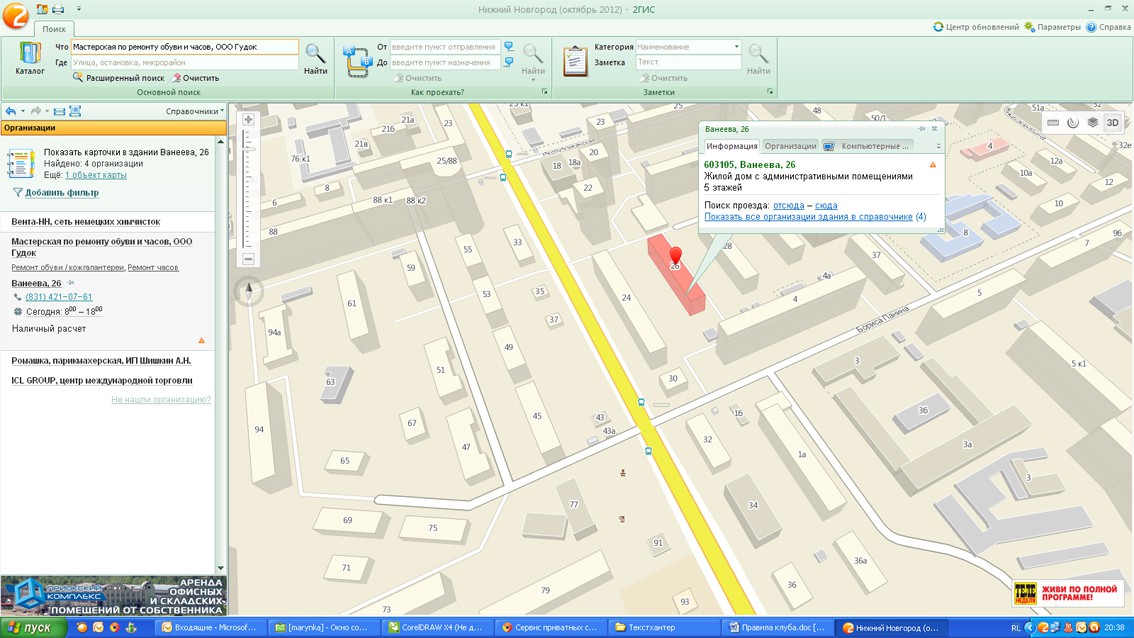The image size is (1134, 638).
Task: Click the Ванеева, 26 address in the card
Action: (36, 284)
